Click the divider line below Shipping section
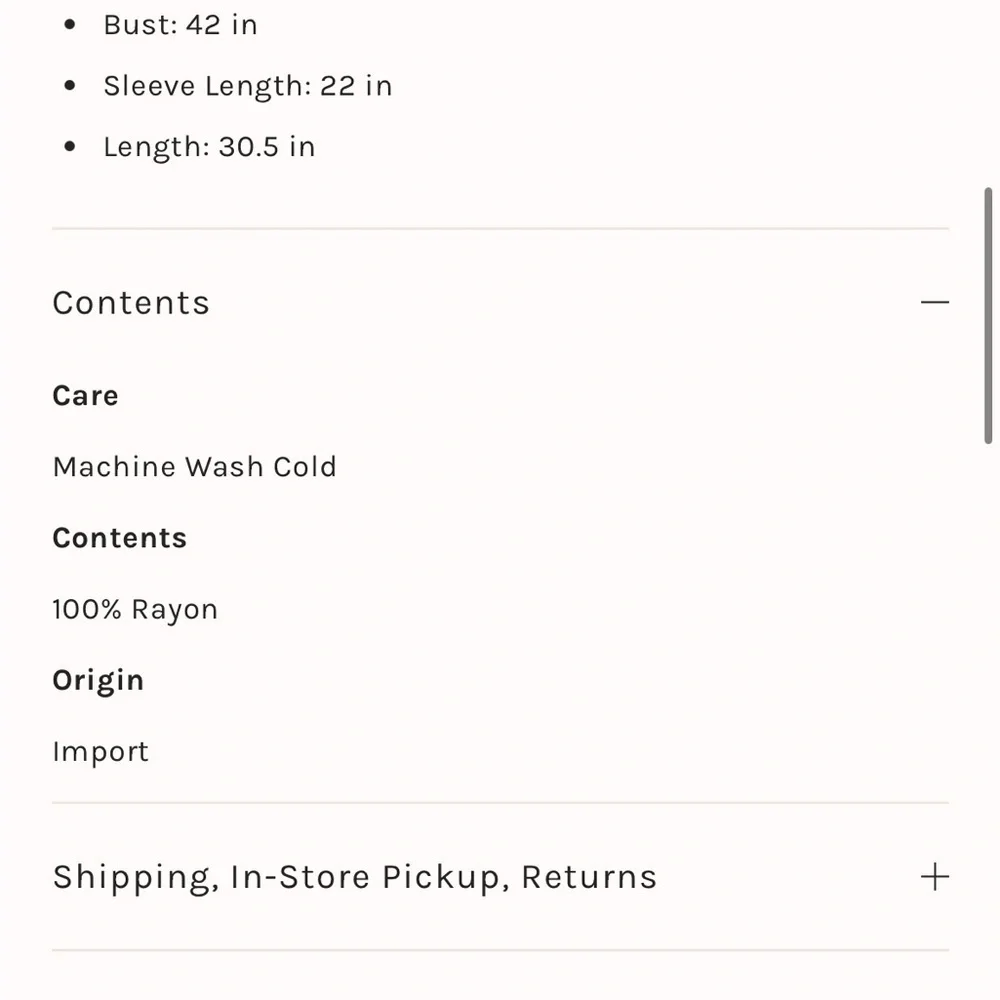The width and height of the screenshot is (1000, 1000). [501, 950]
